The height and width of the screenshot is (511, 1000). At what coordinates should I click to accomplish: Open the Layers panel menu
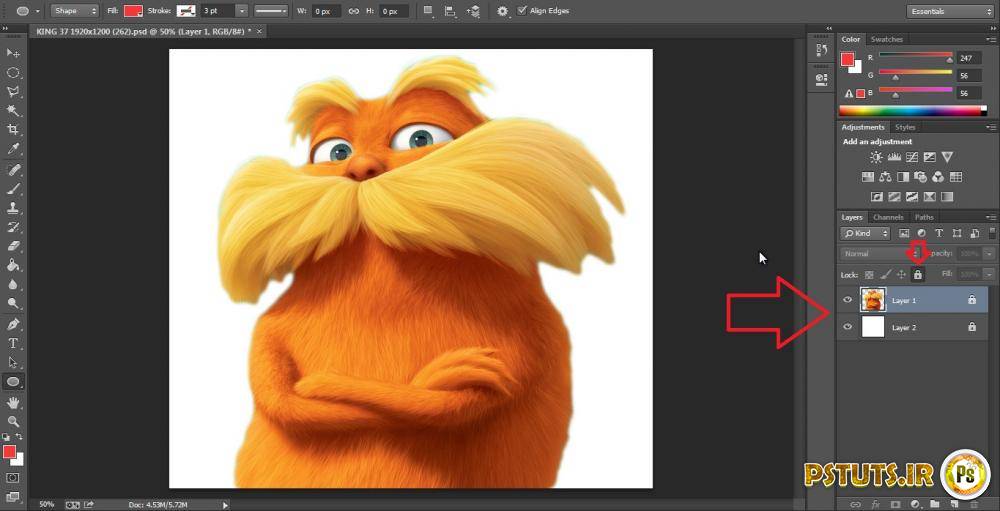point(990,218)
